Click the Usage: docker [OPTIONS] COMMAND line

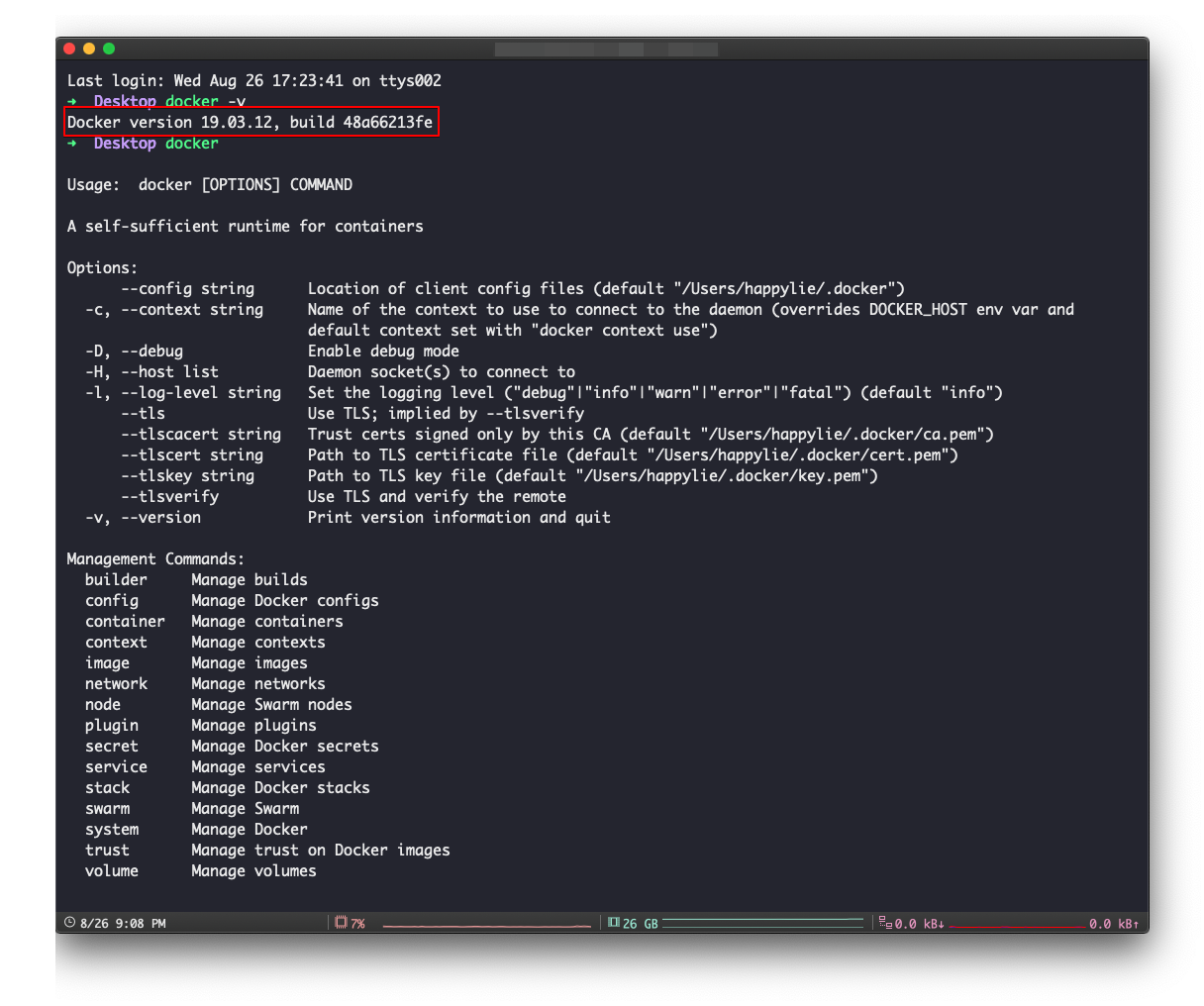210,185
